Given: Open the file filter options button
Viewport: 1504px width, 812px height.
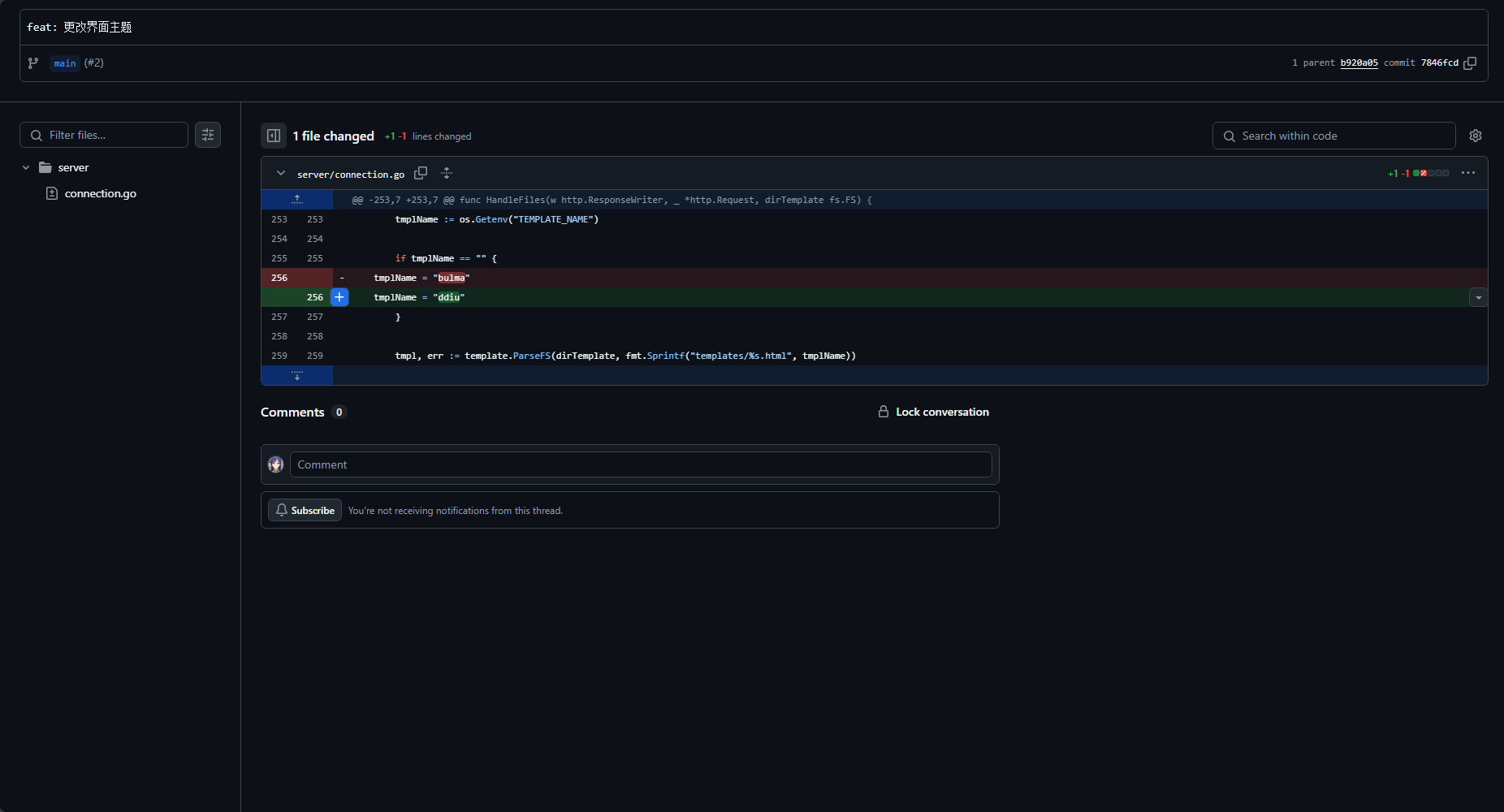Looking at the screenshot, I should [208, 135].
